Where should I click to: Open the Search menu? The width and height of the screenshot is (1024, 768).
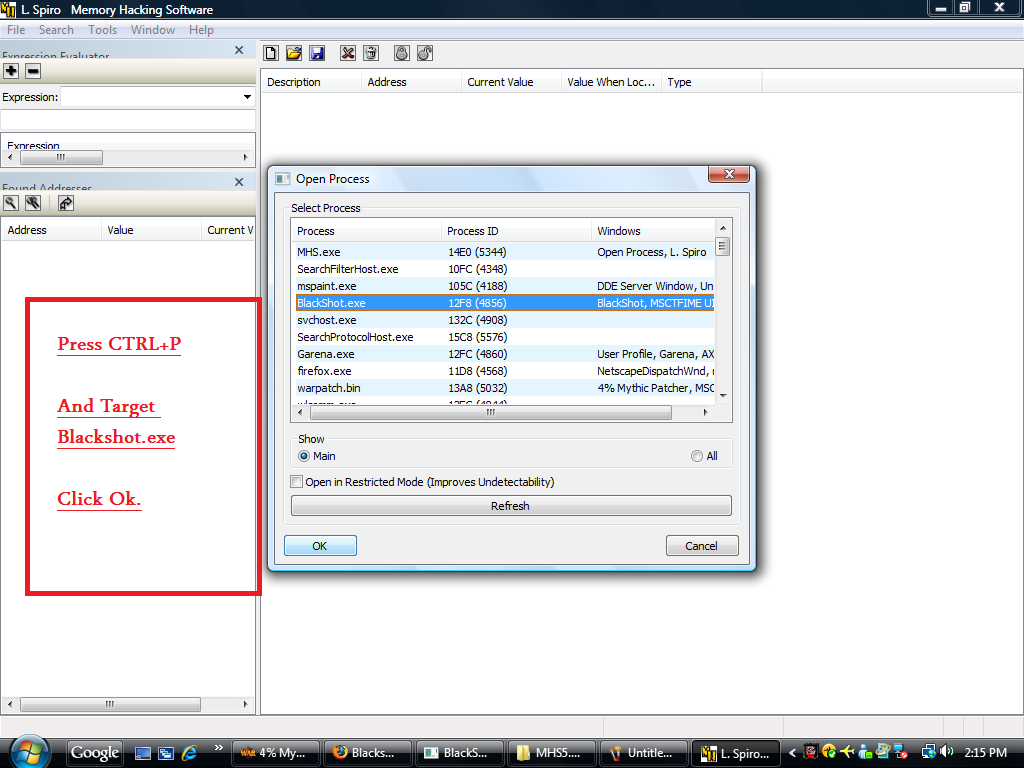coord(56,30)
